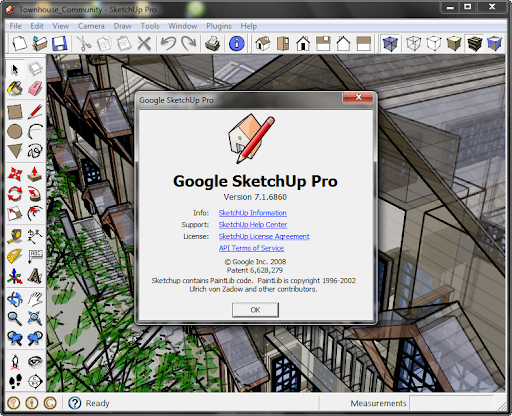Image resolution: width=512 pixels, height=416 pixels.
Task: Switch to Shaded style
Action: (454, 43)
